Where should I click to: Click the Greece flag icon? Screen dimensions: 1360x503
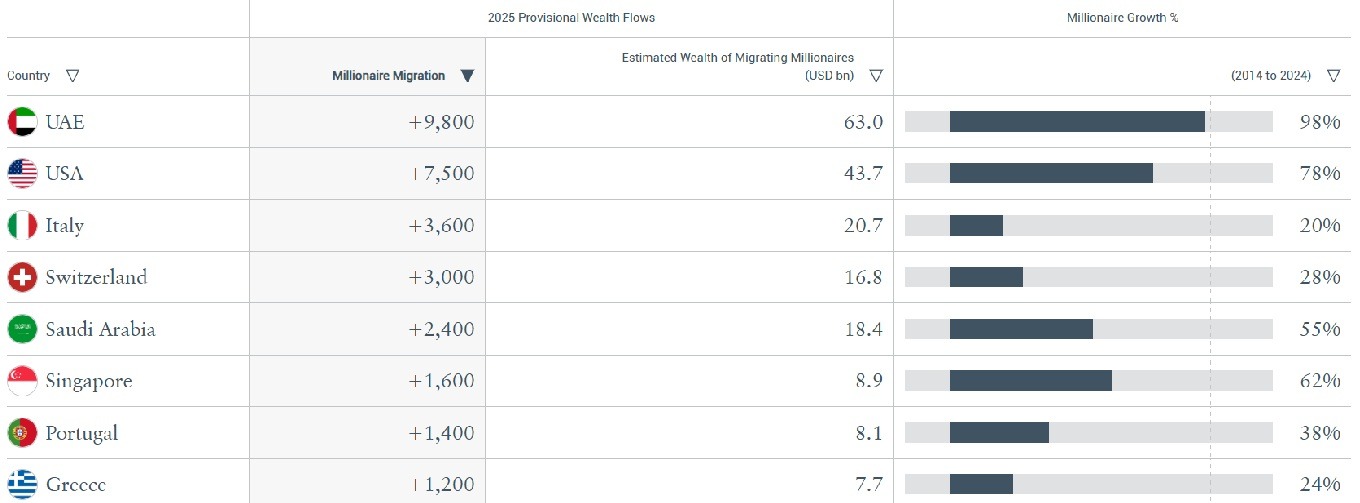(22, 484)
